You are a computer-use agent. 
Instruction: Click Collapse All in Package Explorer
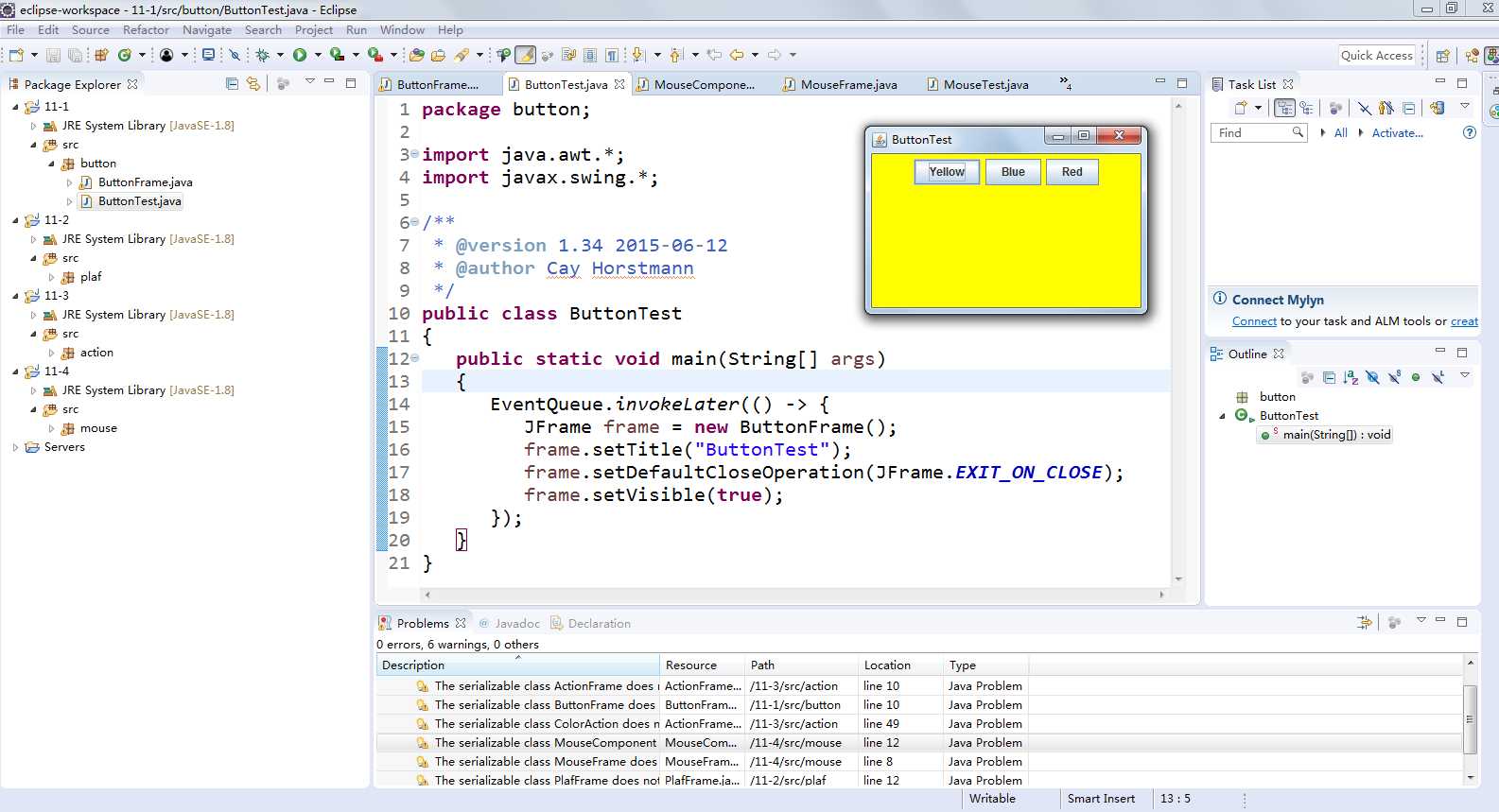point(233,83)
